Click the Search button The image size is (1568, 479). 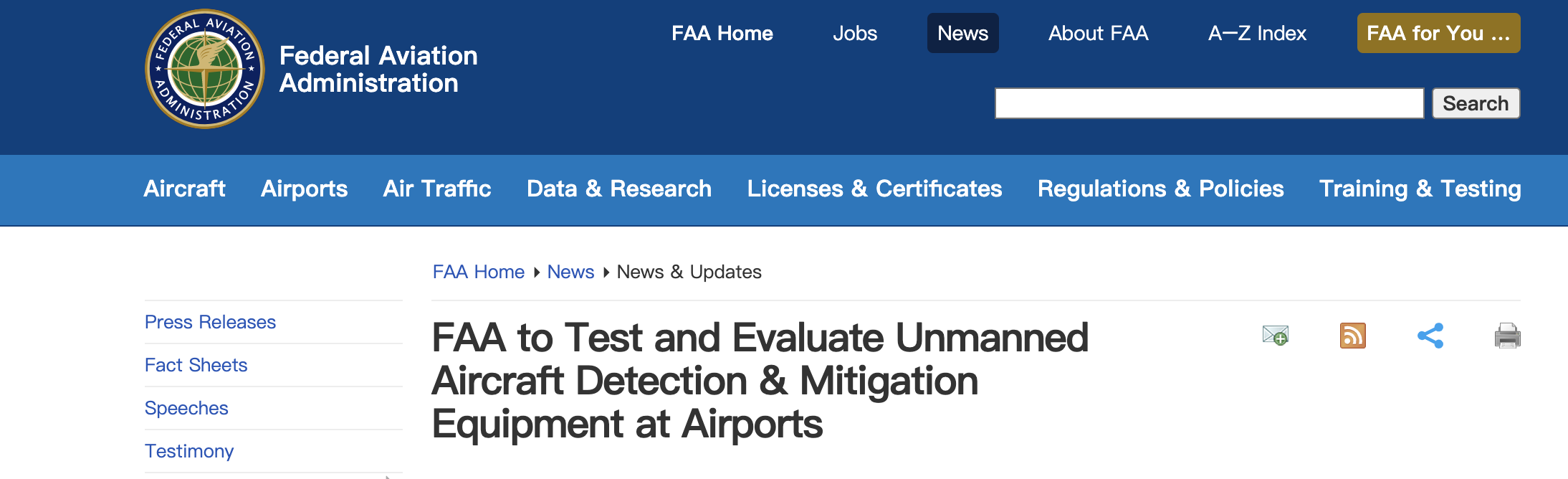click(x=1476, y=103)
